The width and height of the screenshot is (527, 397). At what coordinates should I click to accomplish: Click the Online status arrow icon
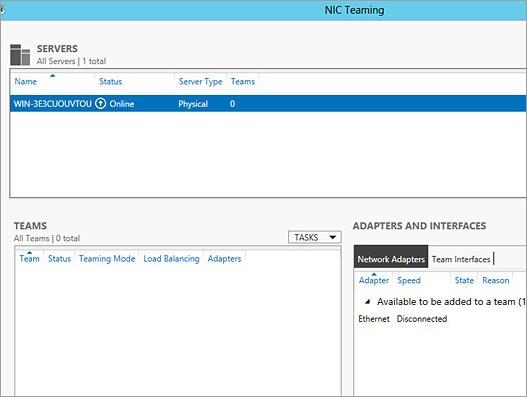pyautogui.click(x=100, y=104)
